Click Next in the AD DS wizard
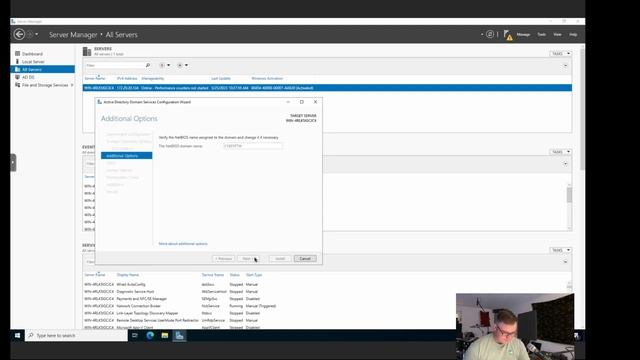Image resolution: width=640 pixels, height=360 pixels. 249,259
